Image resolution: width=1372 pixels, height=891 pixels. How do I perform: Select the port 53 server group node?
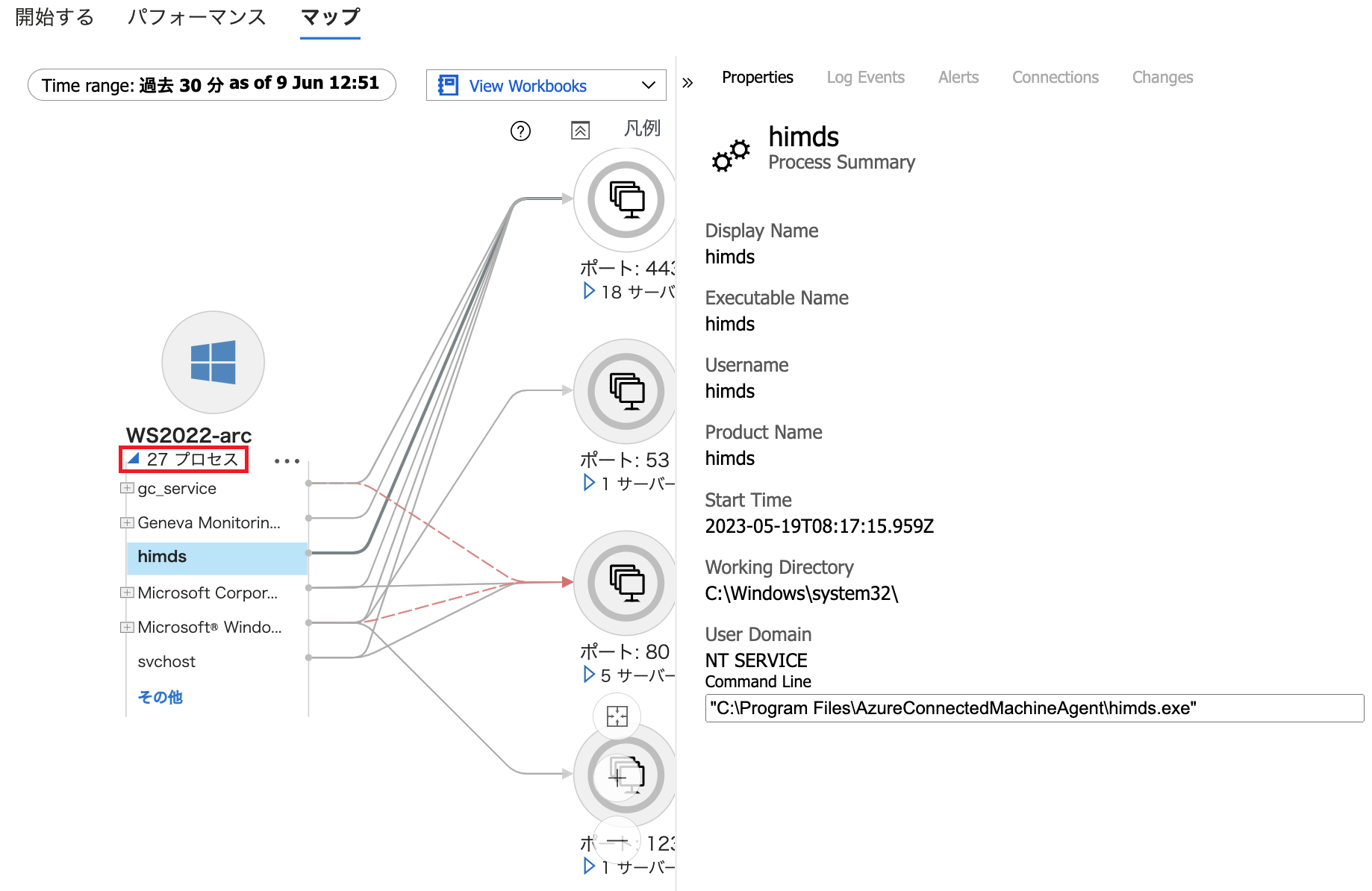[x=626, y=391]
